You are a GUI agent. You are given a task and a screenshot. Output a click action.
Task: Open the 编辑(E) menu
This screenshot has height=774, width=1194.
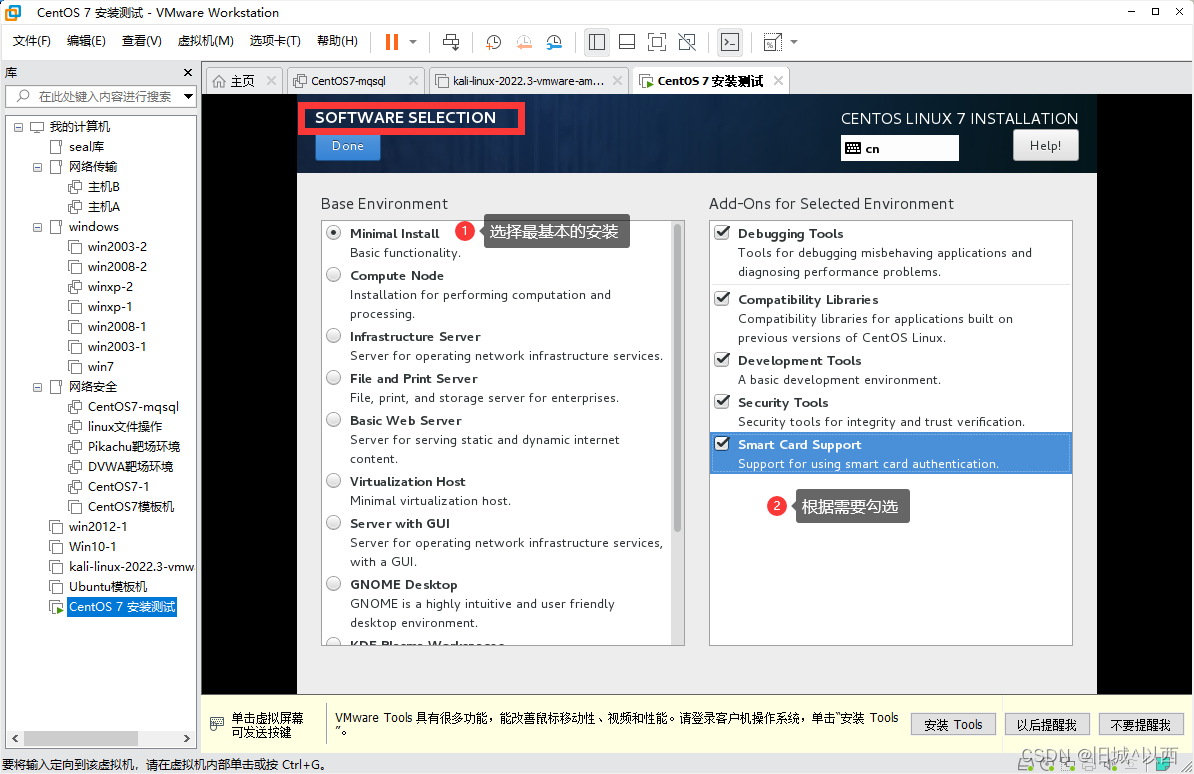click(x=86, y=40)
